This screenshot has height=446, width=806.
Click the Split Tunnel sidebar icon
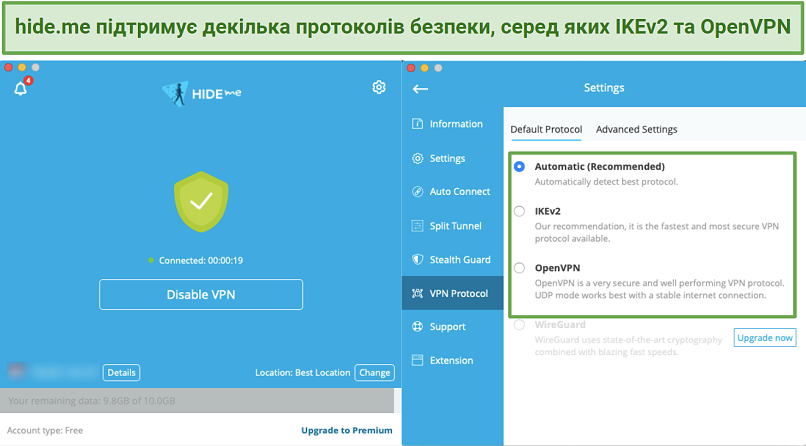pos(417,226)
